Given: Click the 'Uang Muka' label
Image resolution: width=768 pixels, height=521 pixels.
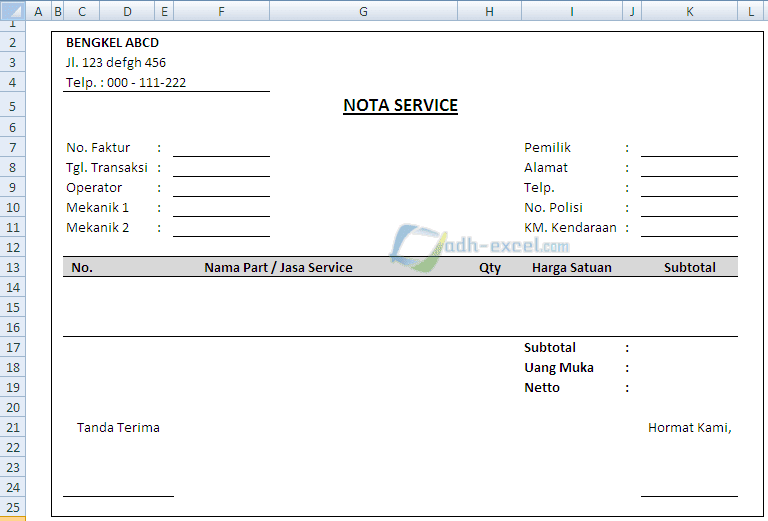Looking at the screenshot, I should (559, 368).
